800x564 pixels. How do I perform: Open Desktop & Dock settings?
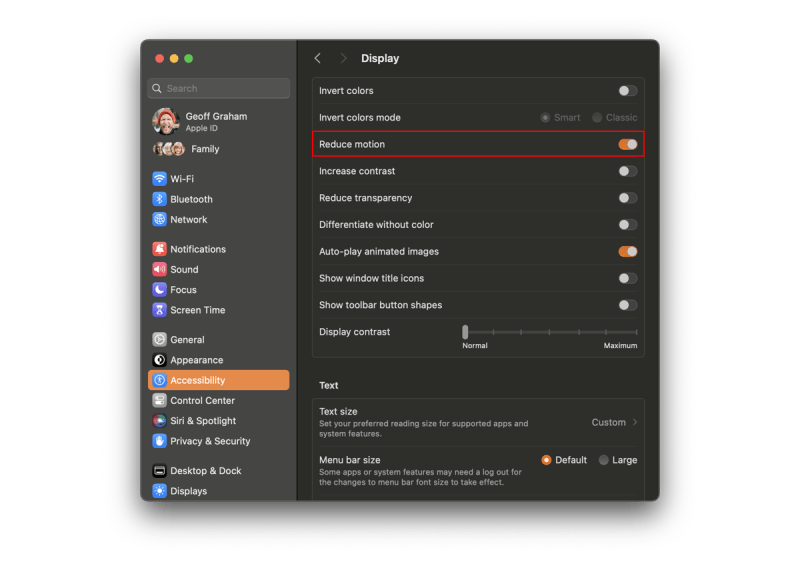[x=218, y=471]
